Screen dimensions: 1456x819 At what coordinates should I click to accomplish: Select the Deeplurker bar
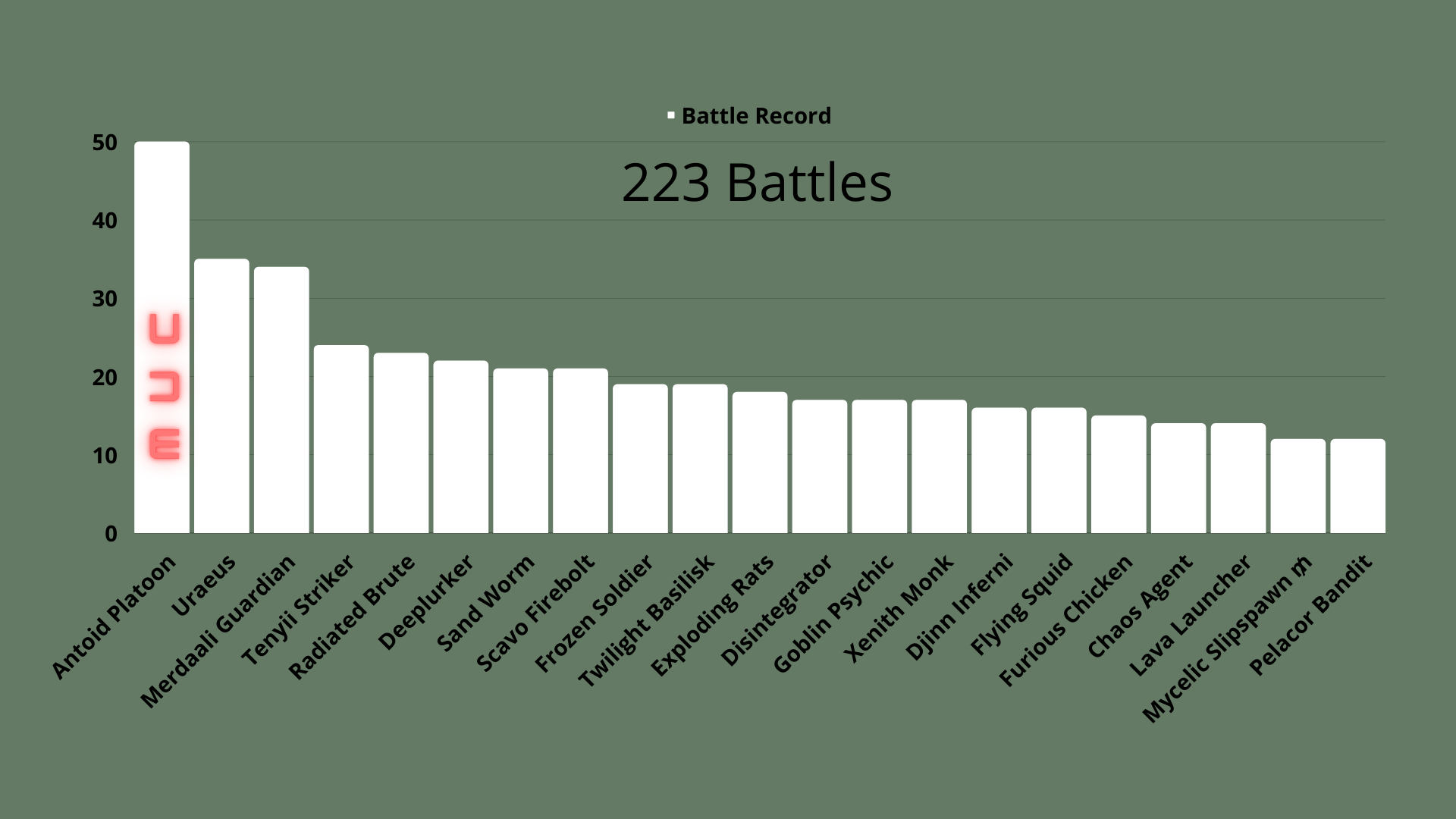461,447
